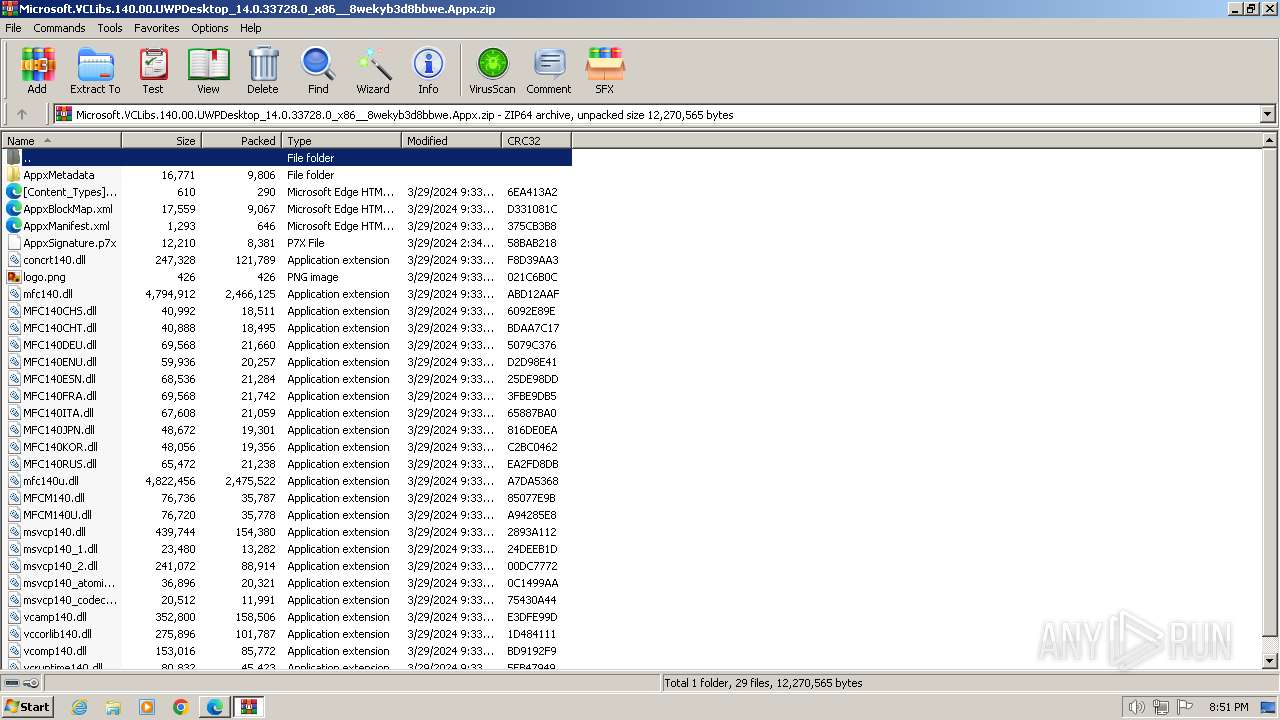Select vccorlib140.dll file
The image size is (1280, 720).
(287, 634)
